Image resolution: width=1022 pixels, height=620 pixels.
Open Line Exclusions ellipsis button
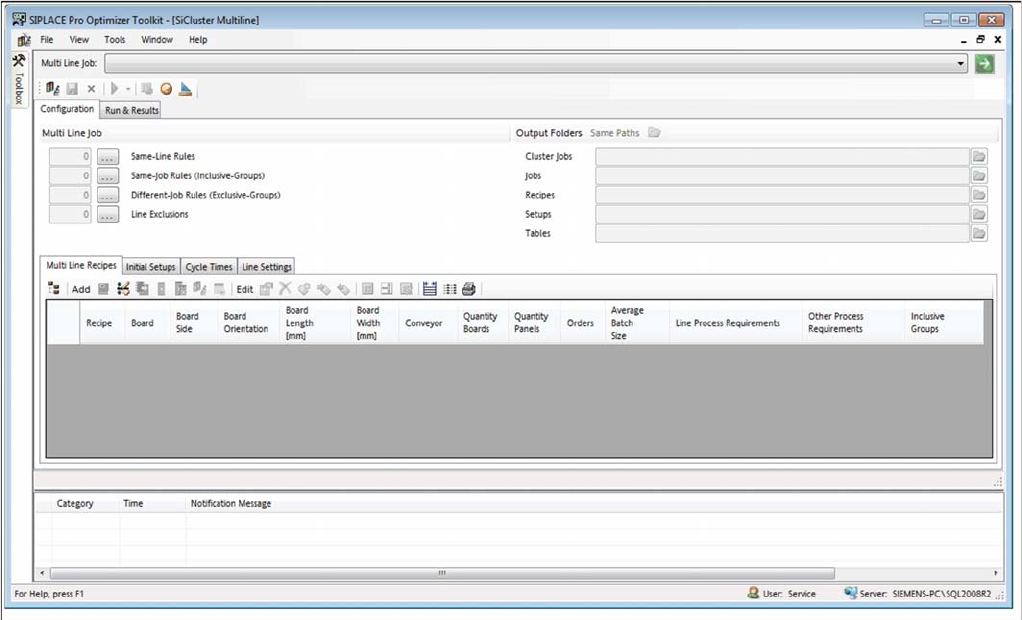click(x=108, y=214)
